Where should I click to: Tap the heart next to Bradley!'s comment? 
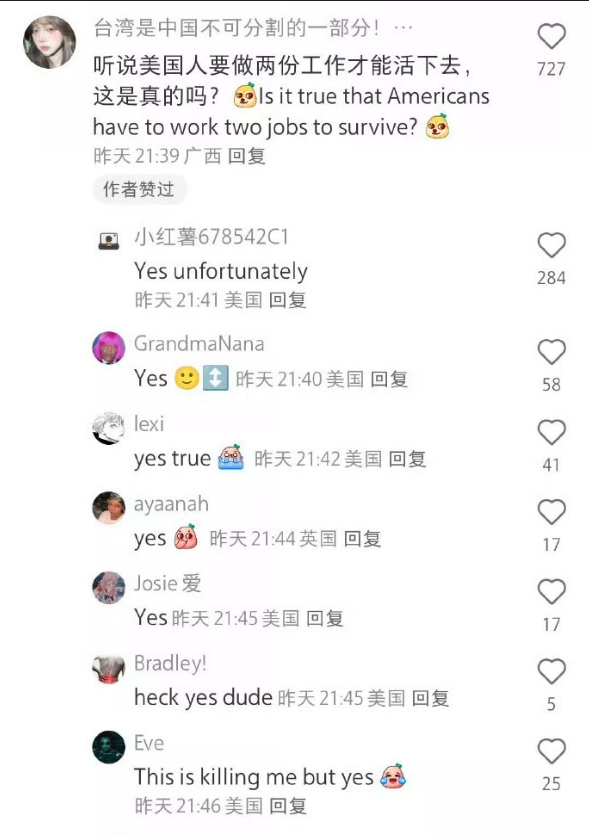pyautogui.click(x=551, y=671)
